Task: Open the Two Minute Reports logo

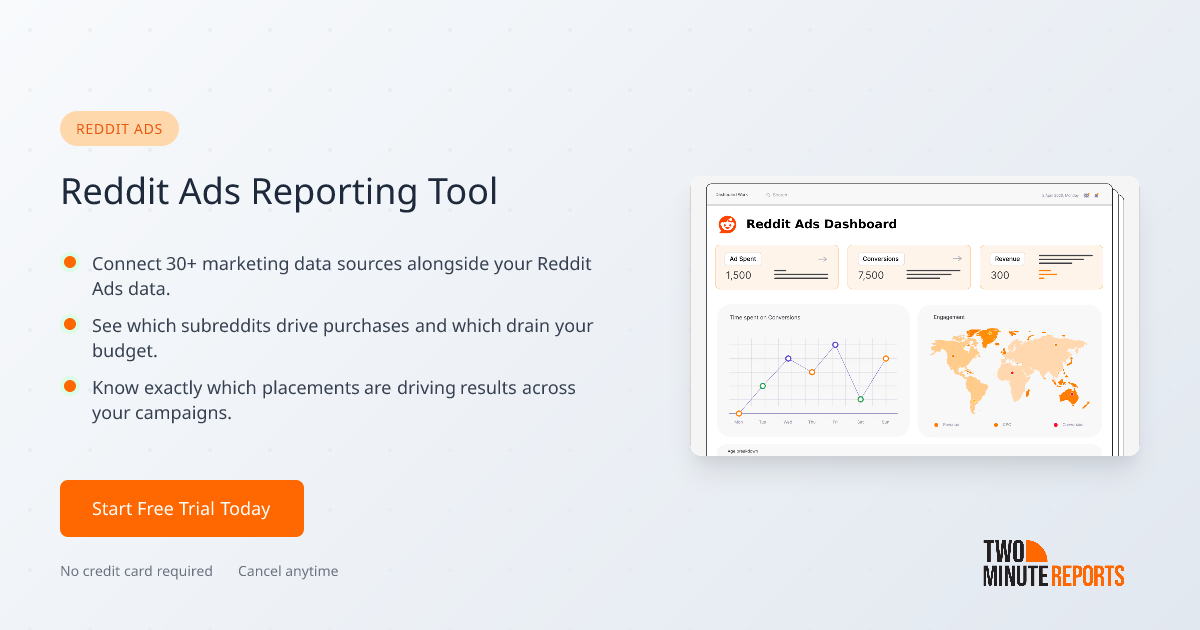Action: (x=1054, y=563)
